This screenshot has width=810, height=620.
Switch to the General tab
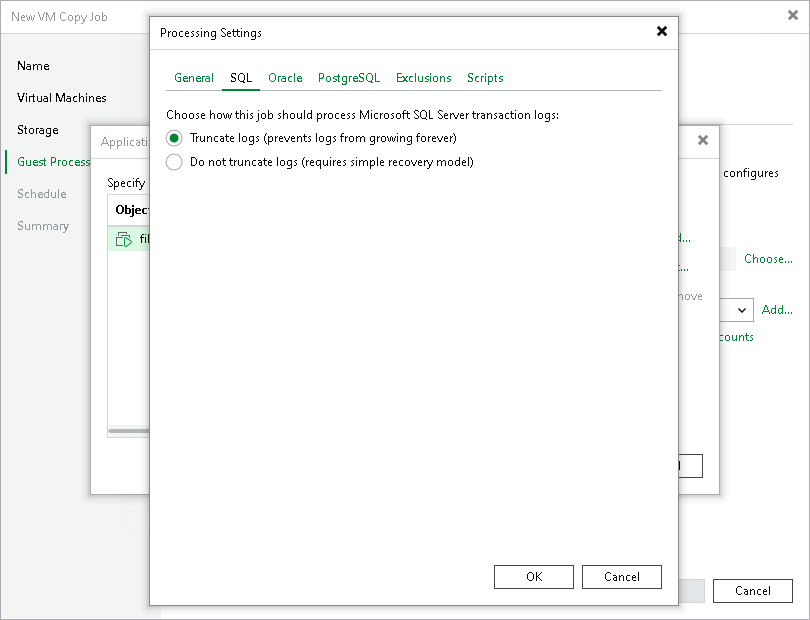(x=194, y=78)
